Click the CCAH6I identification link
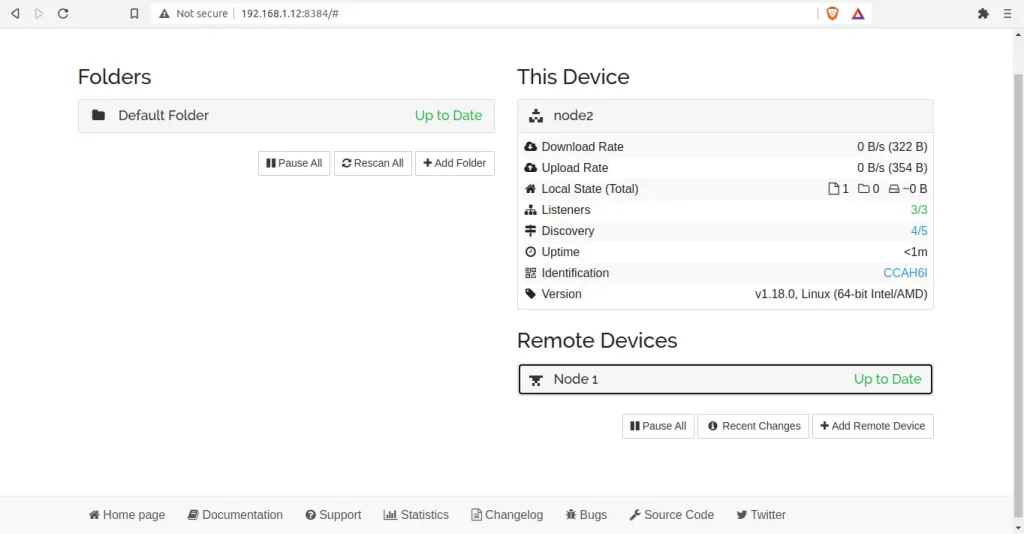Image resolution: width=1024 pixels, height=534 pixels. 905,273
